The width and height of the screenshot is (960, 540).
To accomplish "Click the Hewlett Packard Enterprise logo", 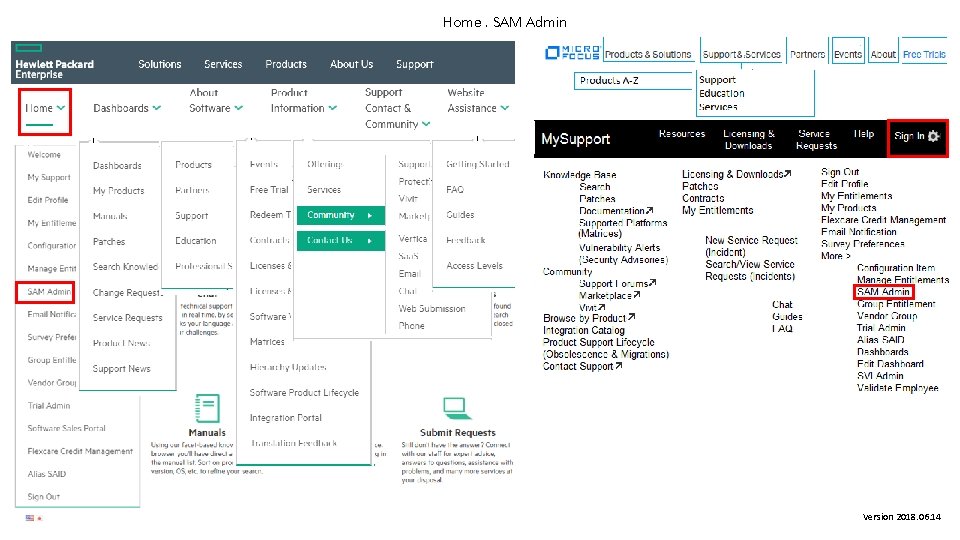I will tap(54, 62).
